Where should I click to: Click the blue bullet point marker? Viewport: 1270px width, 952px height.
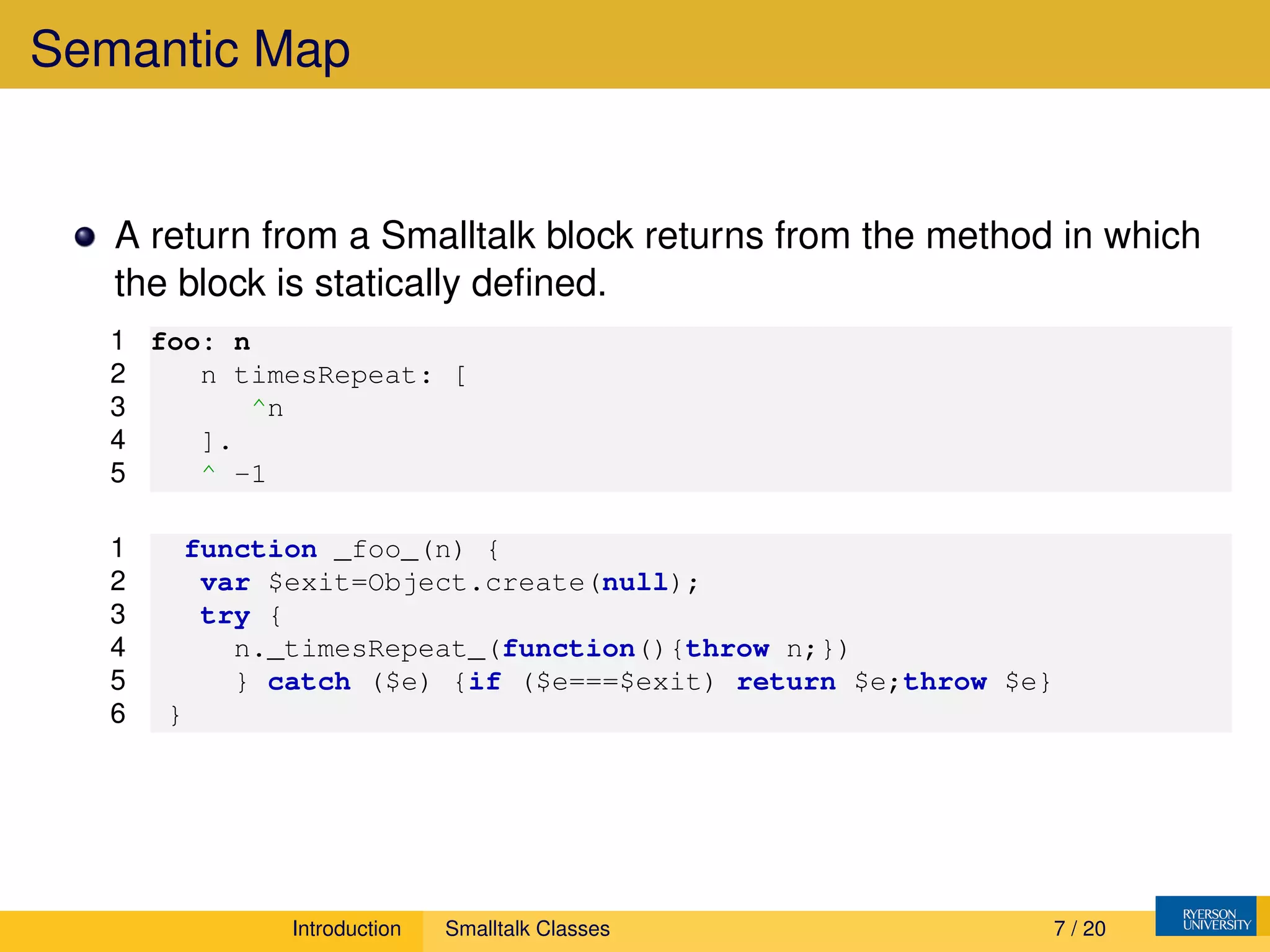click(x=85, y=237)
